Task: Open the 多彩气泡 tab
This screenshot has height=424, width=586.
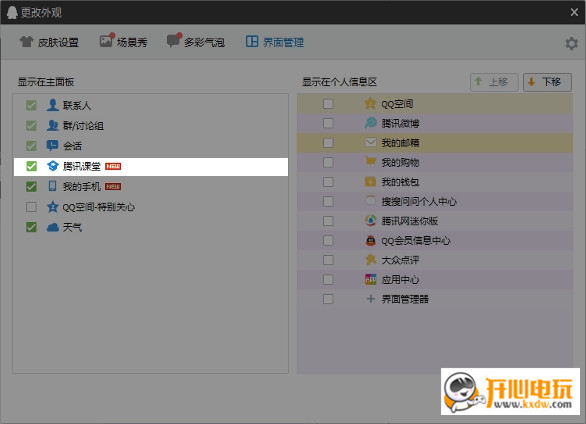Action: click(195, 41)
